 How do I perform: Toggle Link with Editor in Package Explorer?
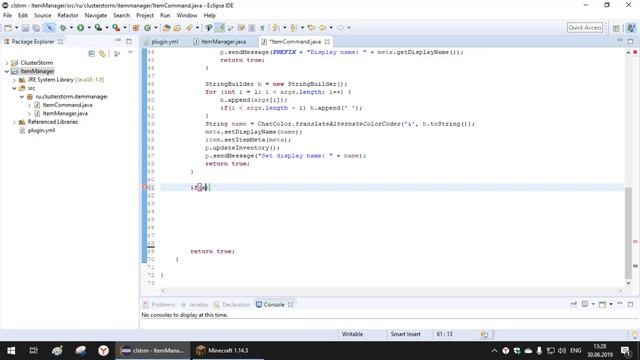click(102, 53)
